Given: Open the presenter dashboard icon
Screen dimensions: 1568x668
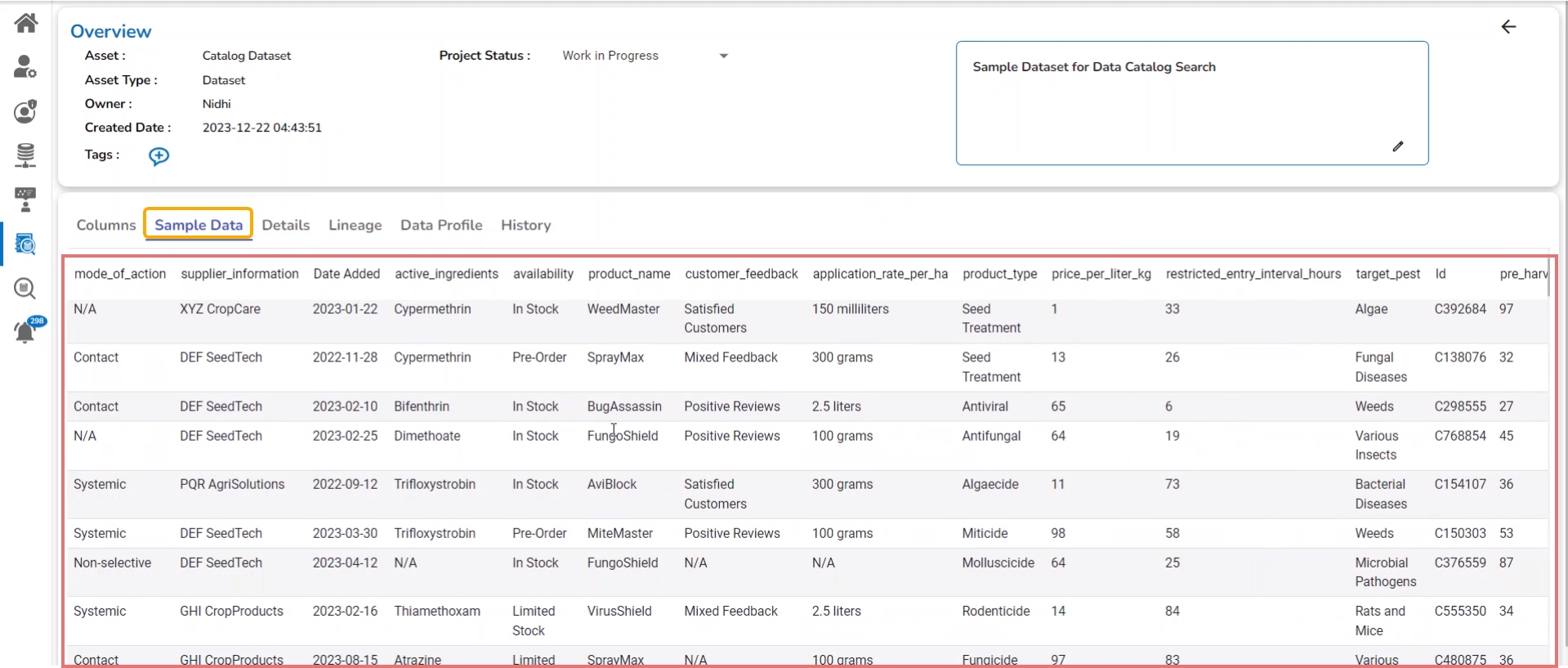Looking at the screenshot, I should pyautogui.click(x=25, y=199).
